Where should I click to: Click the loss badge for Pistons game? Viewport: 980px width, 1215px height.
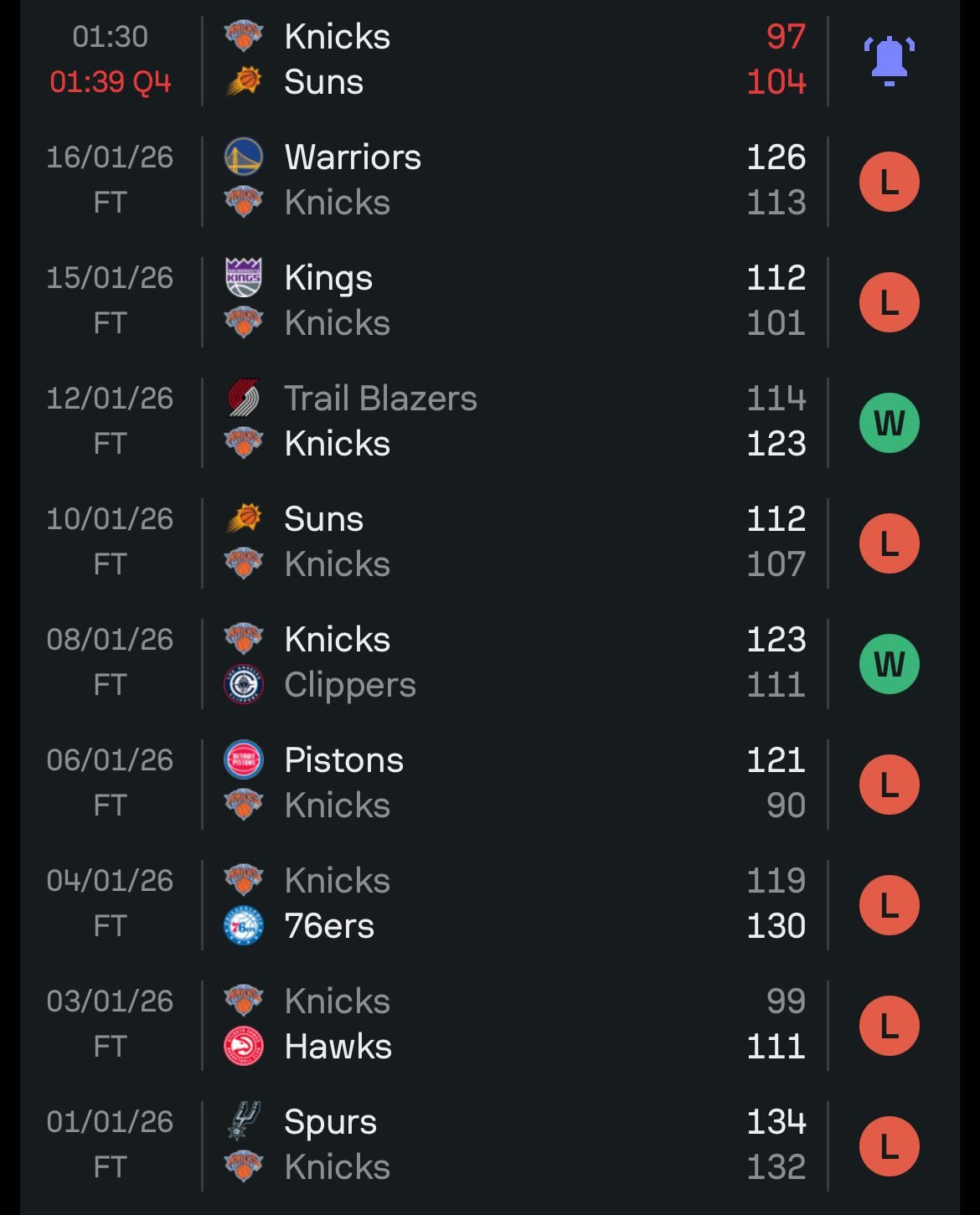click(x=889, y=785)
